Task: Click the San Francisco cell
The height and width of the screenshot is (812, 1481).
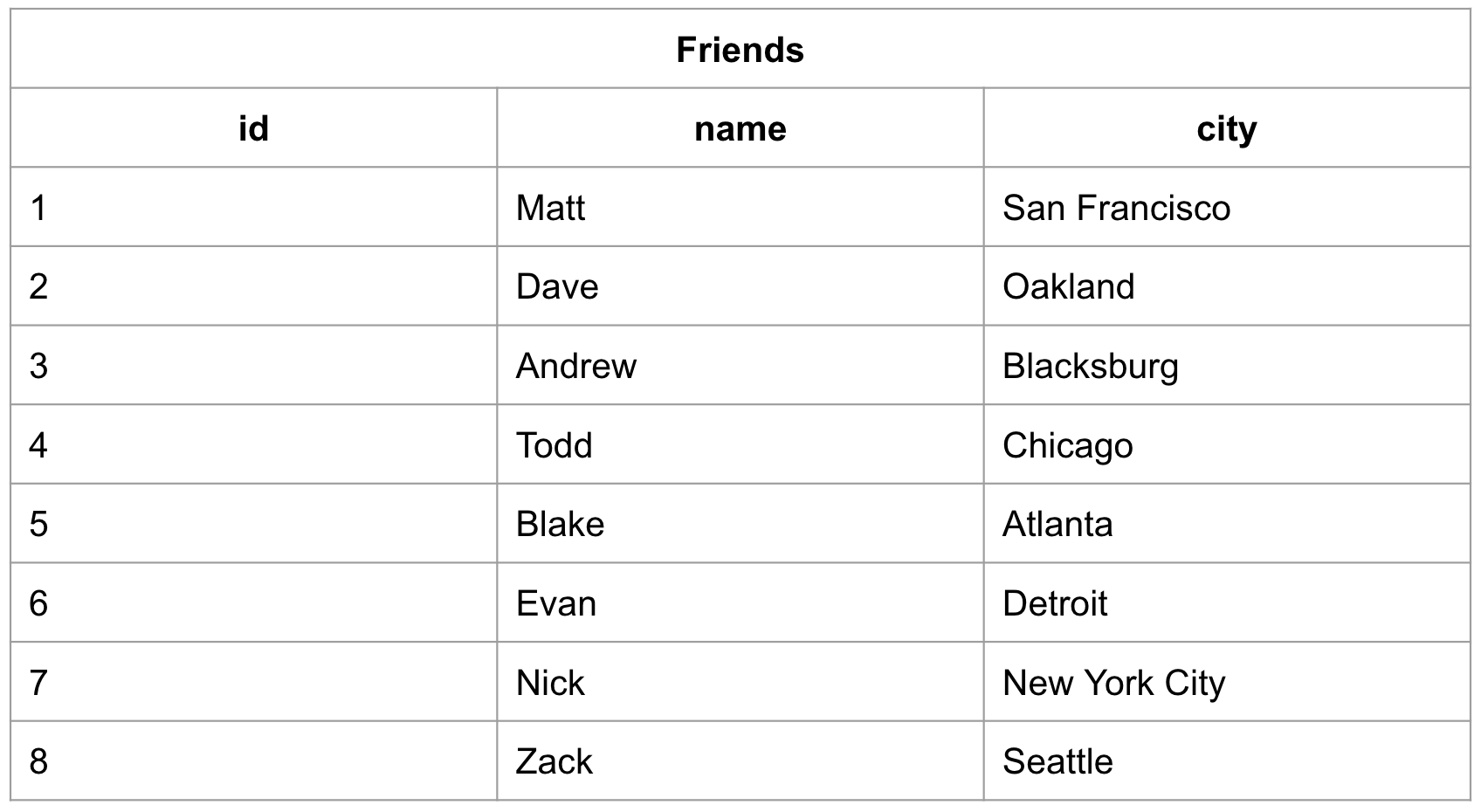Action: pyautogui.click(x=1116, y=208)
